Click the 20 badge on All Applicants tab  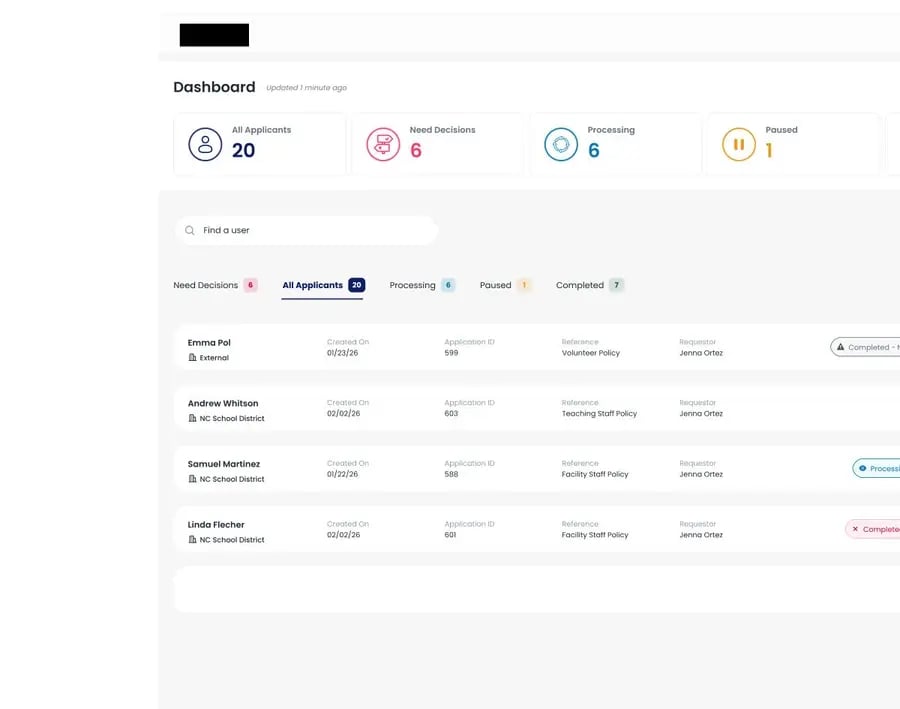[x=356, y=285]
